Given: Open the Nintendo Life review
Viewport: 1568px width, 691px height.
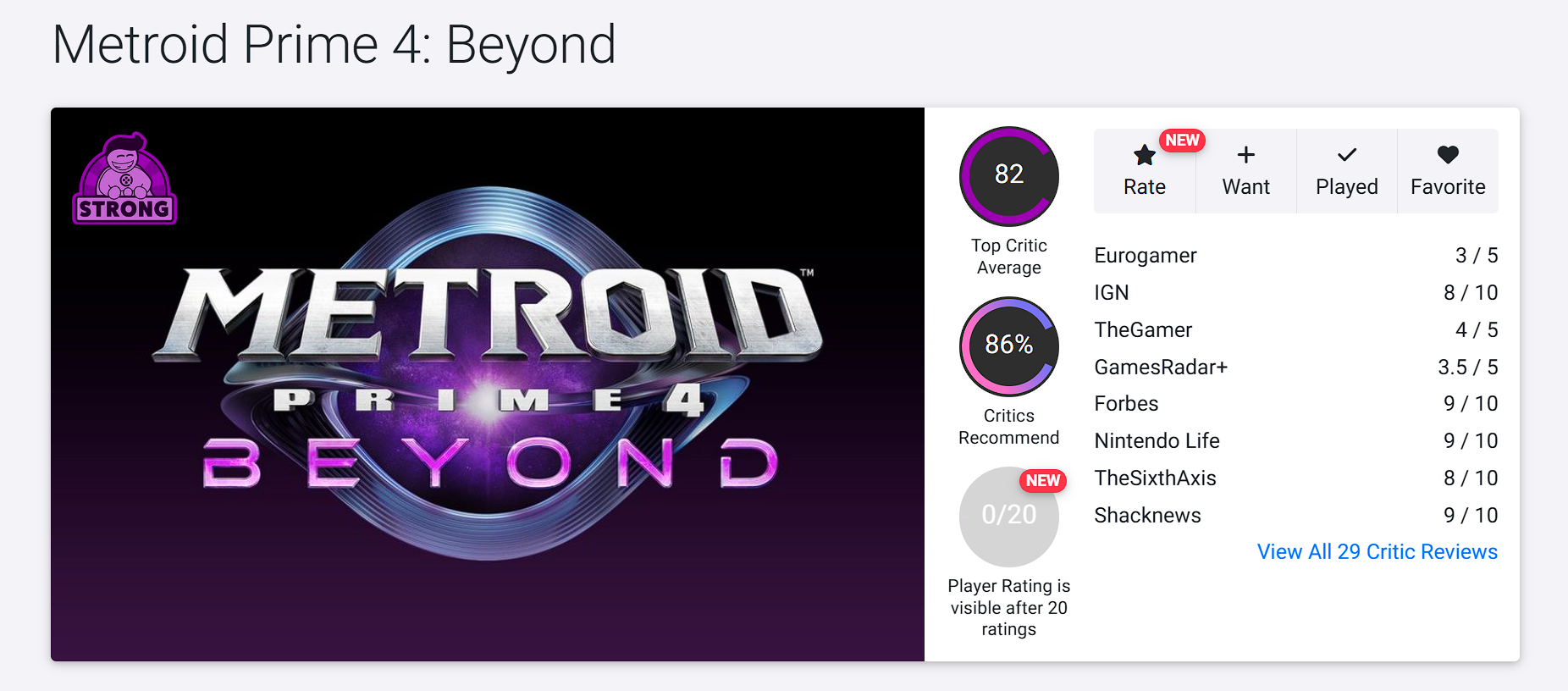Looking at the screenshot, I should pos(1157,441).
